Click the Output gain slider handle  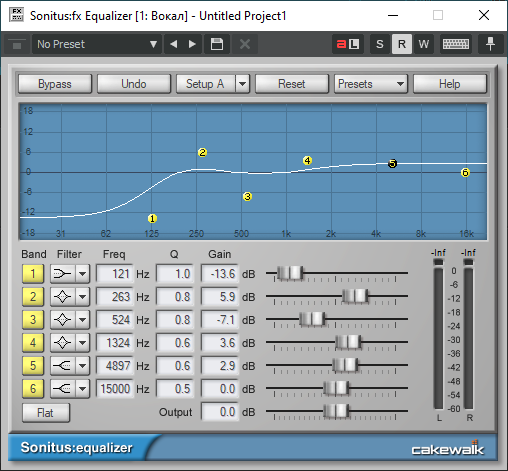click(336, 411)
